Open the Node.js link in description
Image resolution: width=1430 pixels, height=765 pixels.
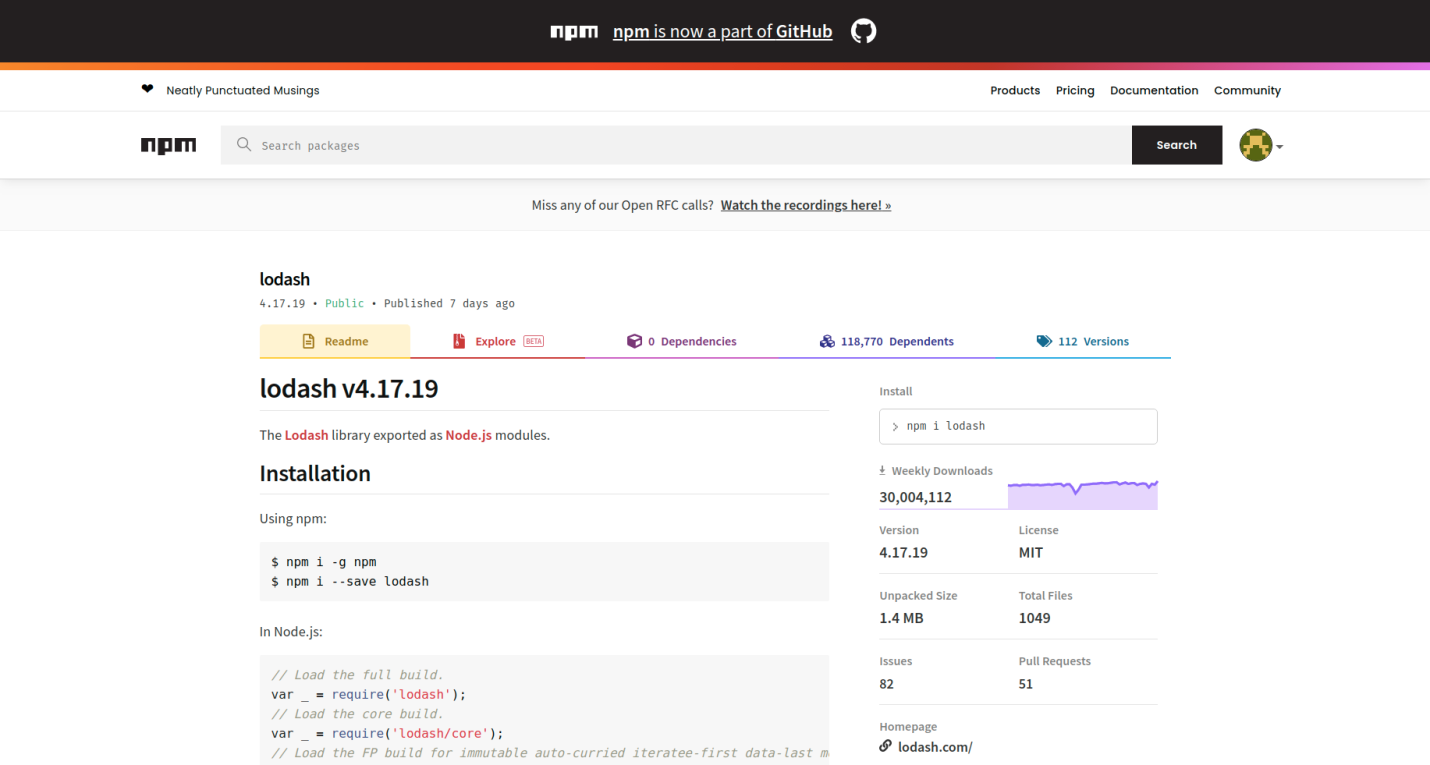coord(468,435)
